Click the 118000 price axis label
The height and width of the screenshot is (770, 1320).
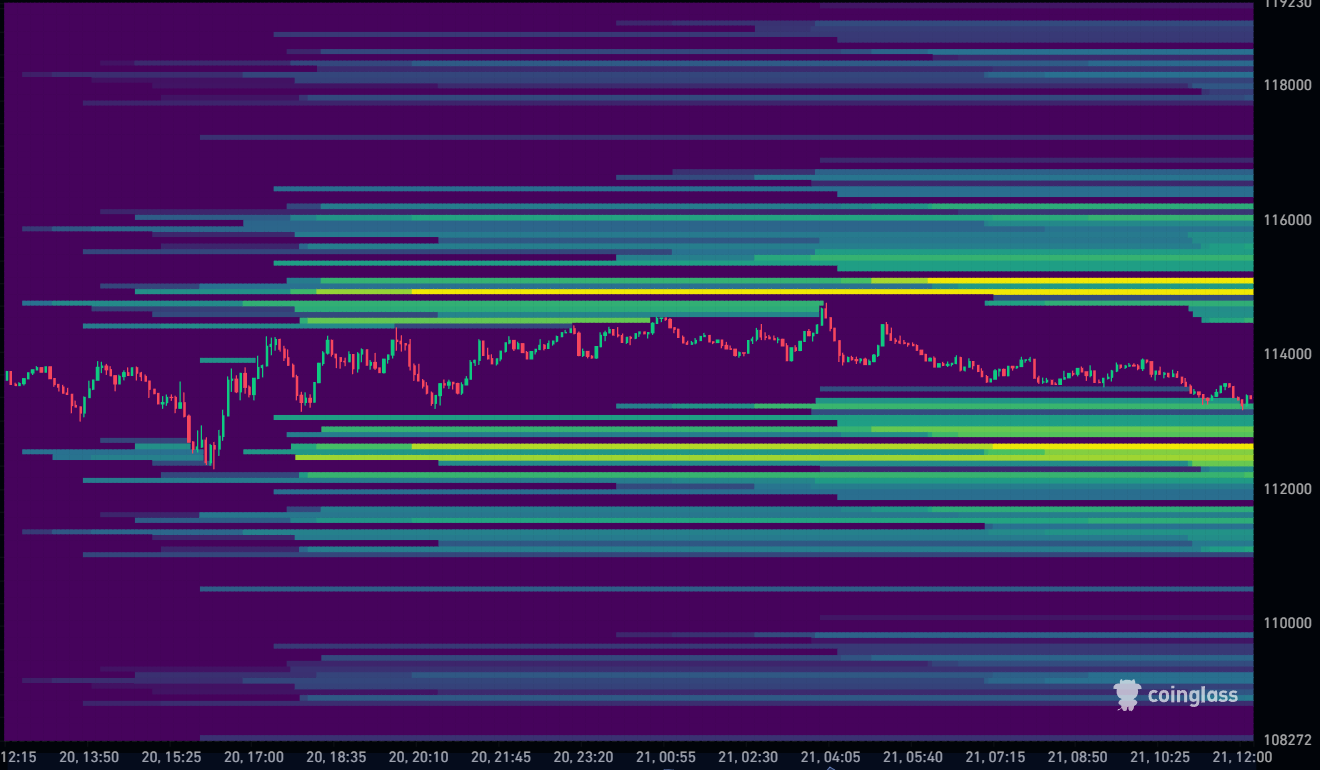1287,85
